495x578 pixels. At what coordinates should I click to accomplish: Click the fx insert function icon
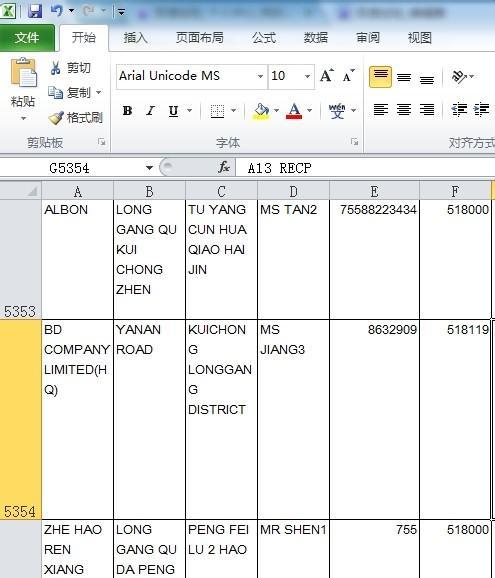pos(224,168)
